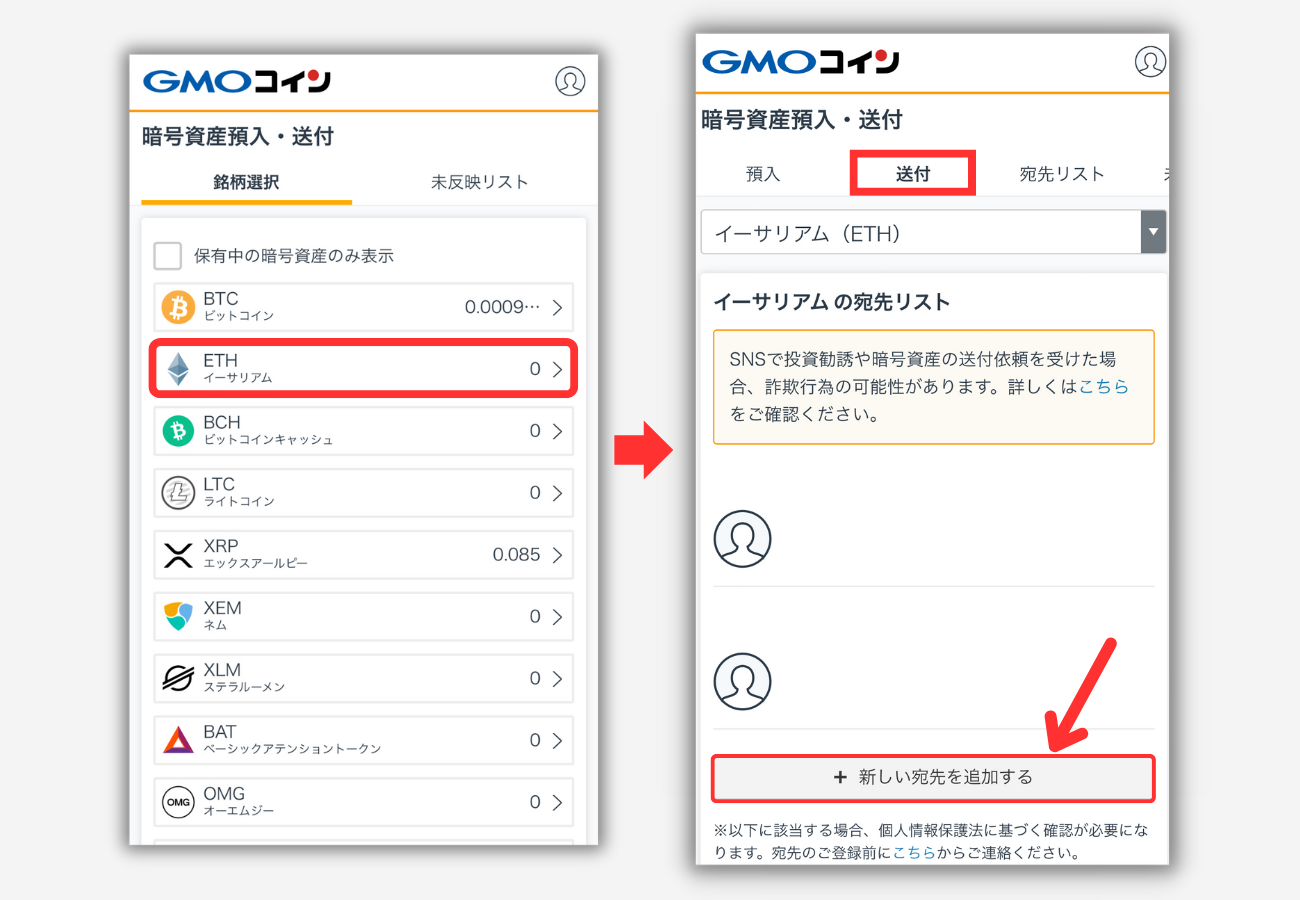Expand the OMG row chevron

557,803
